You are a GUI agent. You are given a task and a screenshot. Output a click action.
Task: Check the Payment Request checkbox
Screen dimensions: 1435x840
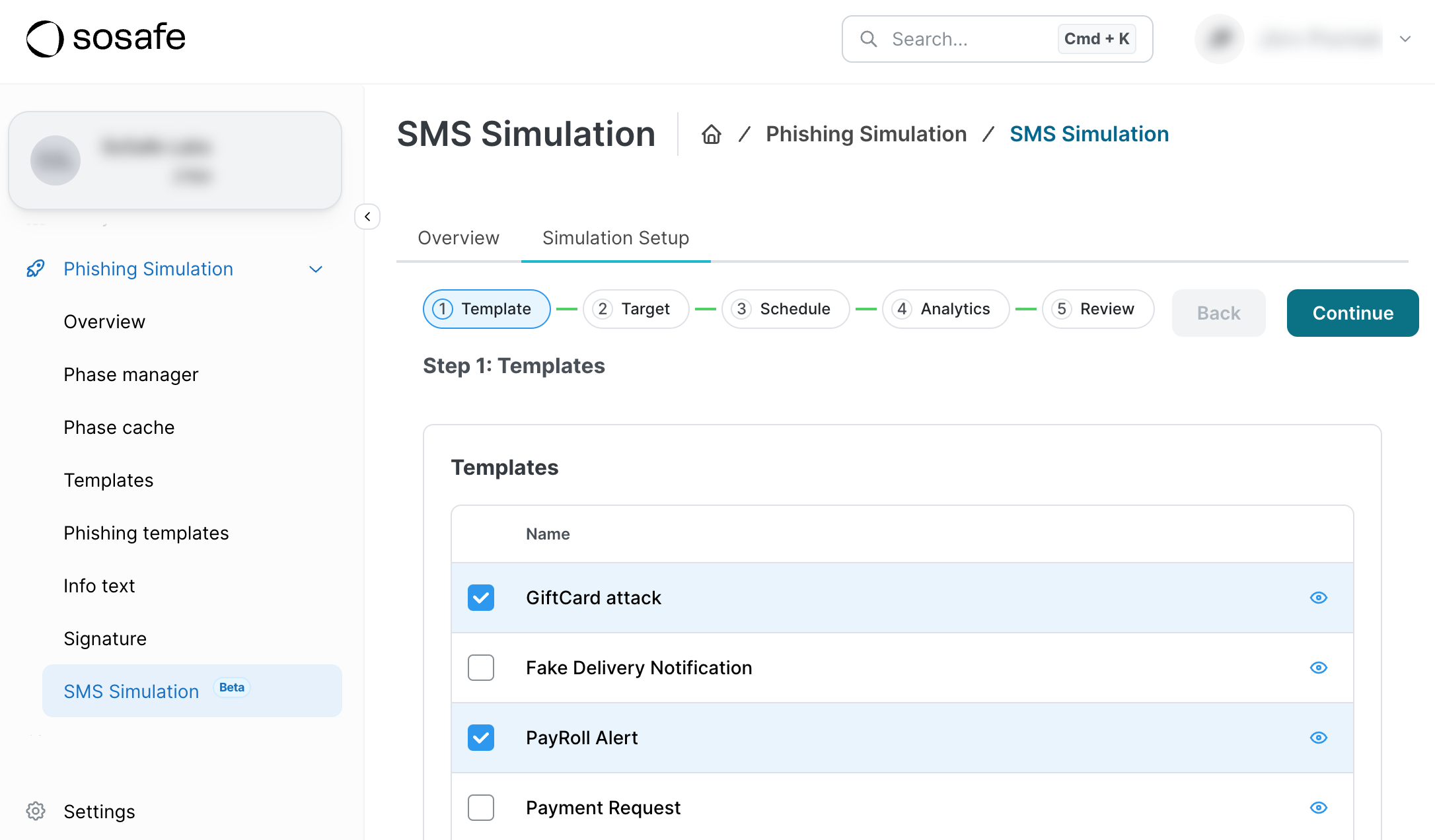tap(481, 808)
